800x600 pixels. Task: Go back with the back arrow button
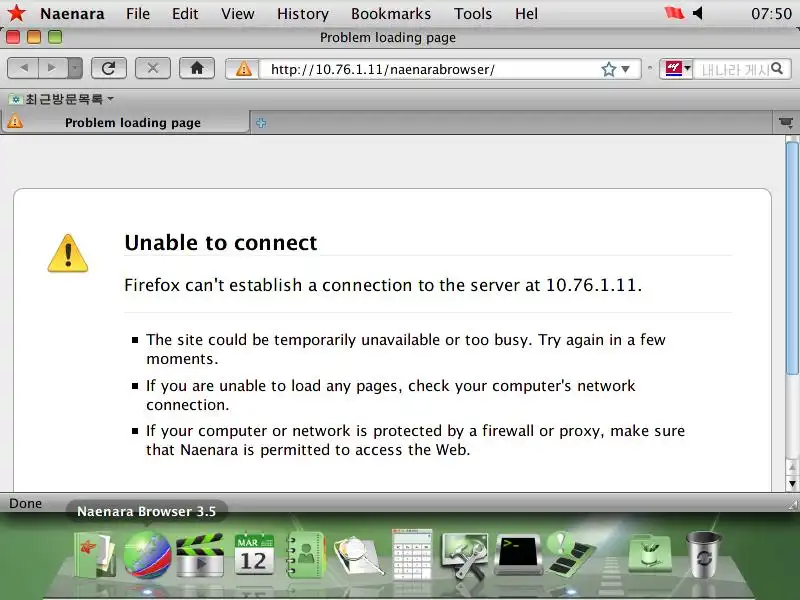pyautogui.click(x=23, y=68)
